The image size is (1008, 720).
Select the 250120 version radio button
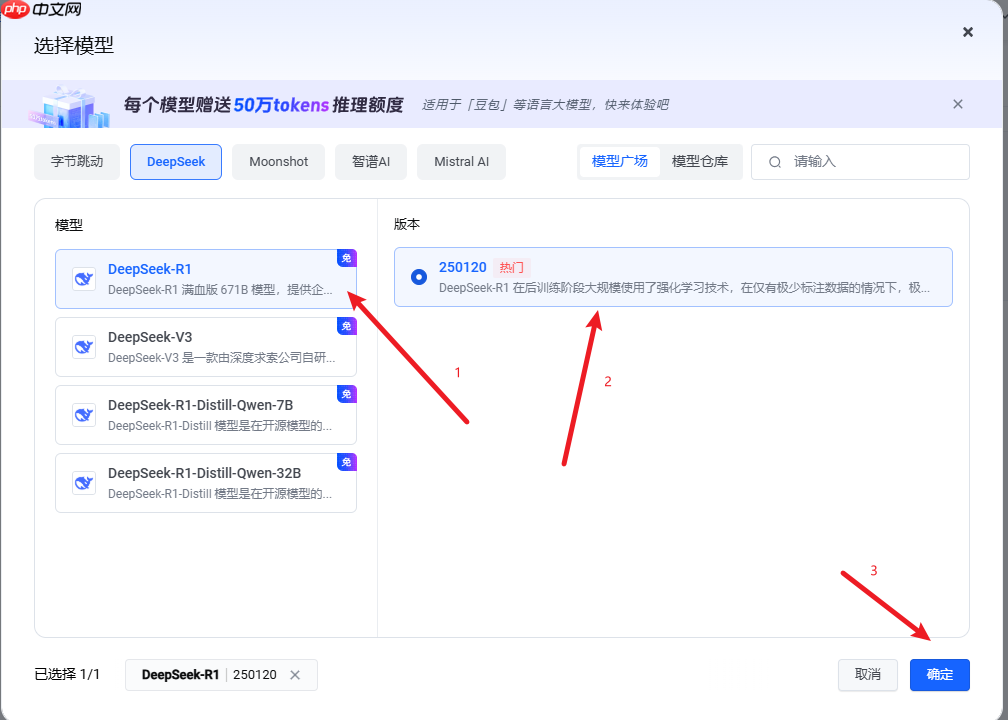(x=418, y=277)
